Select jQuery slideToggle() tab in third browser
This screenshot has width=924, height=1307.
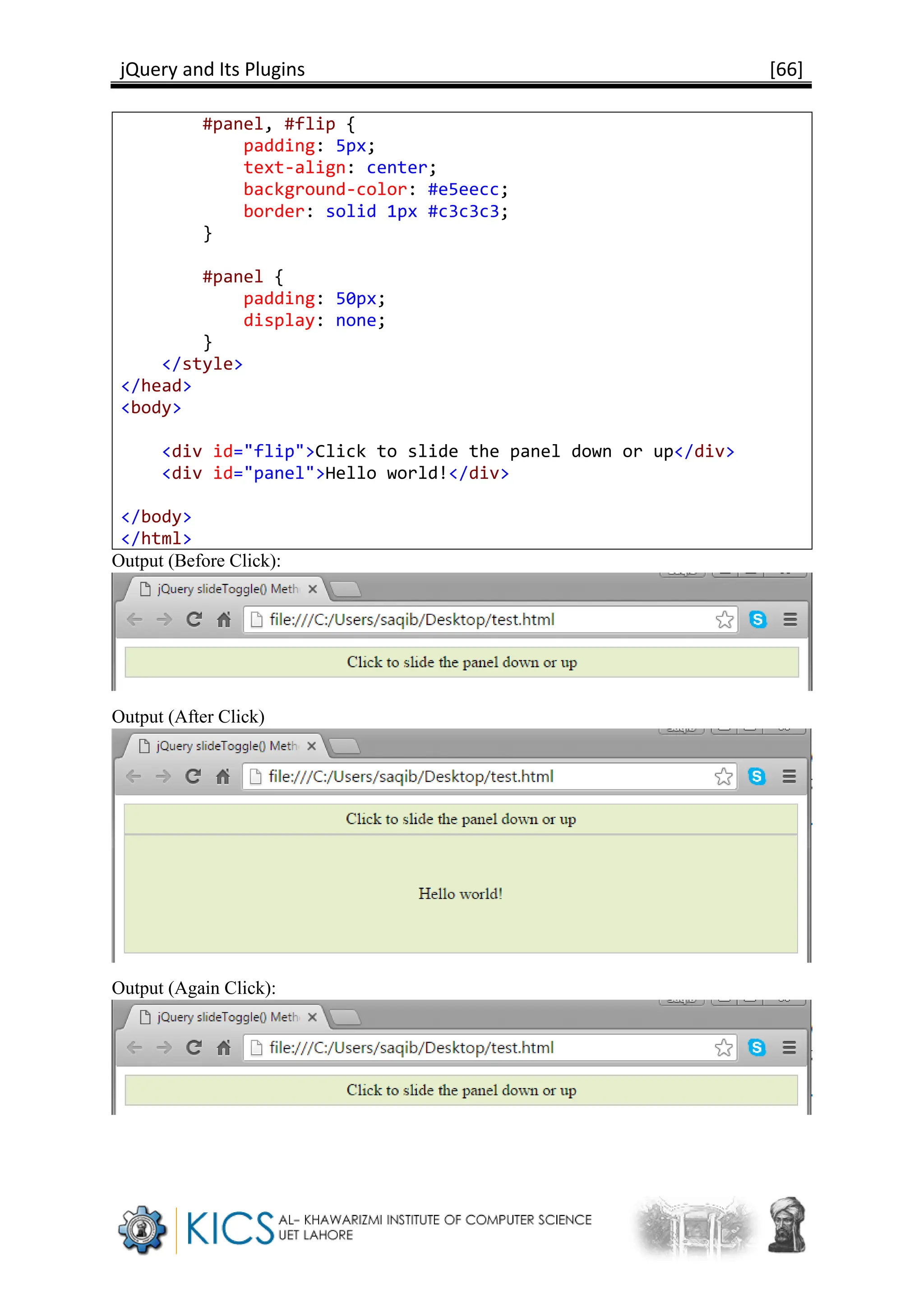point(226,1017)
